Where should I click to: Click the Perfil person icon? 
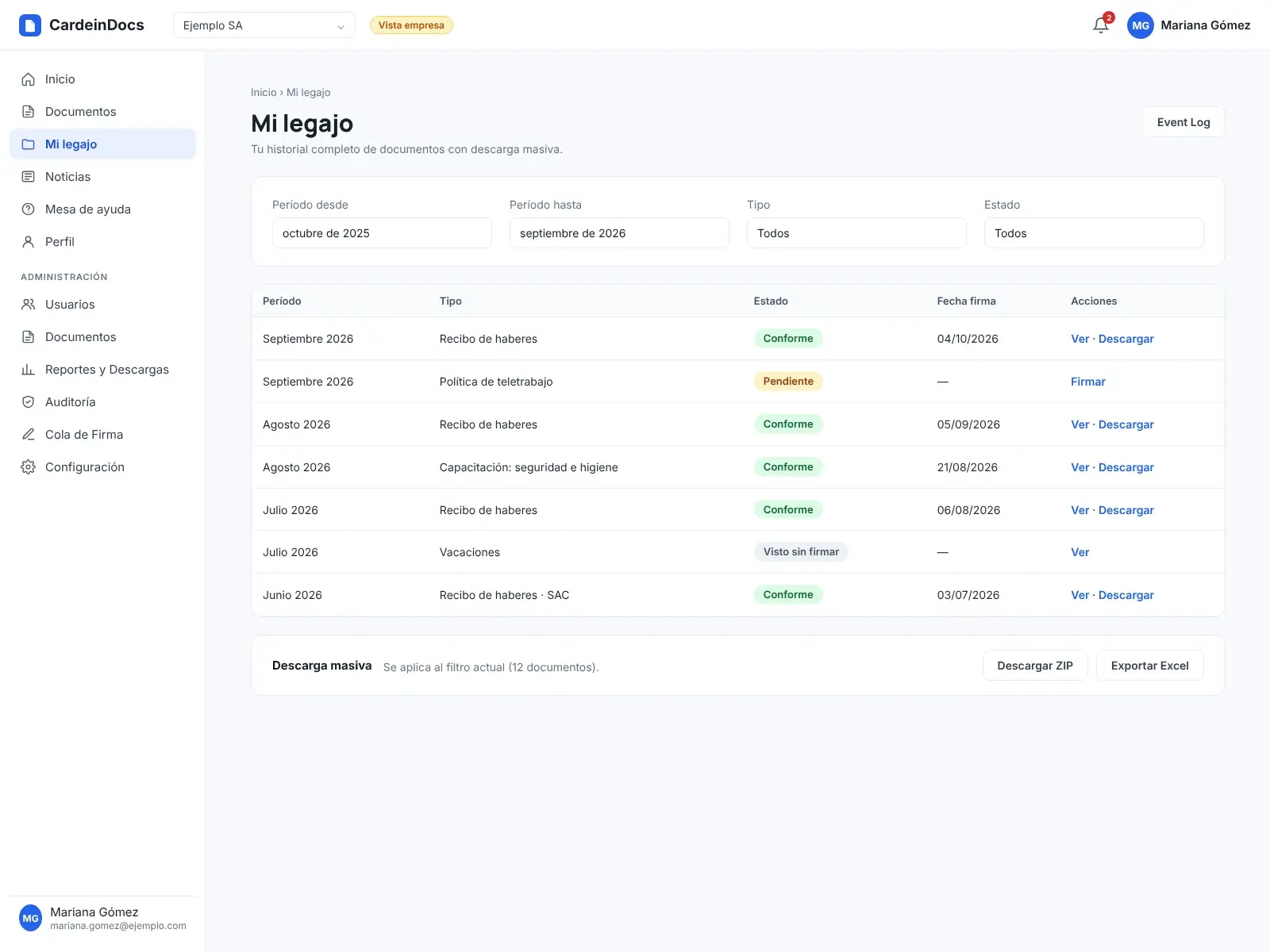[x=29, y=242]
